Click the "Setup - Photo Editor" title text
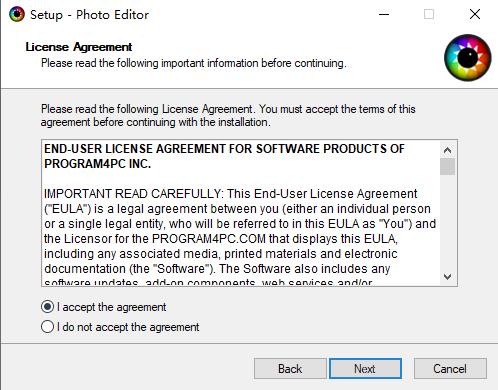The height and width of the screenshot is (390, 498). point(89,15)
